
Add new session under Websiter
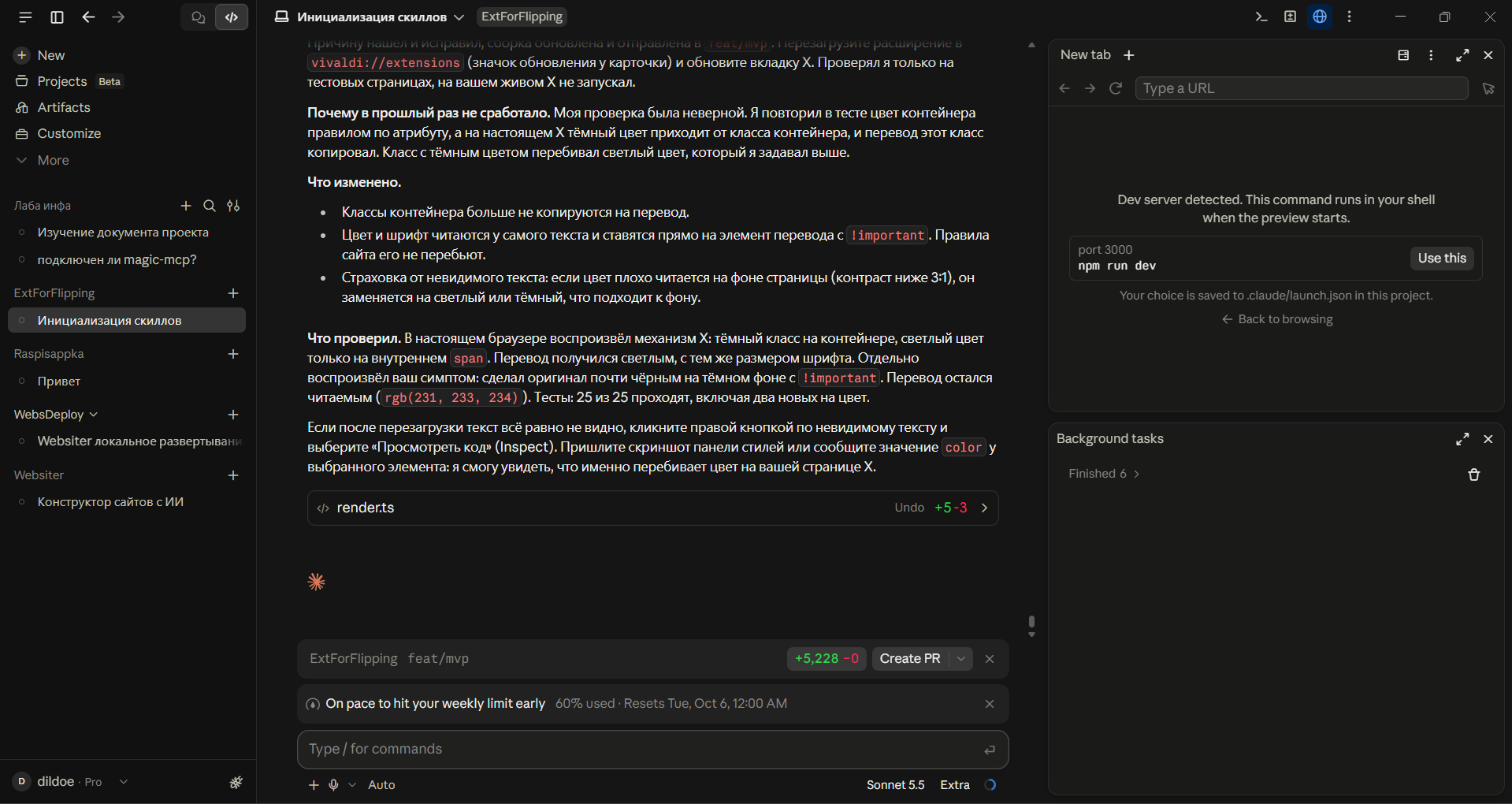[233, 475]
